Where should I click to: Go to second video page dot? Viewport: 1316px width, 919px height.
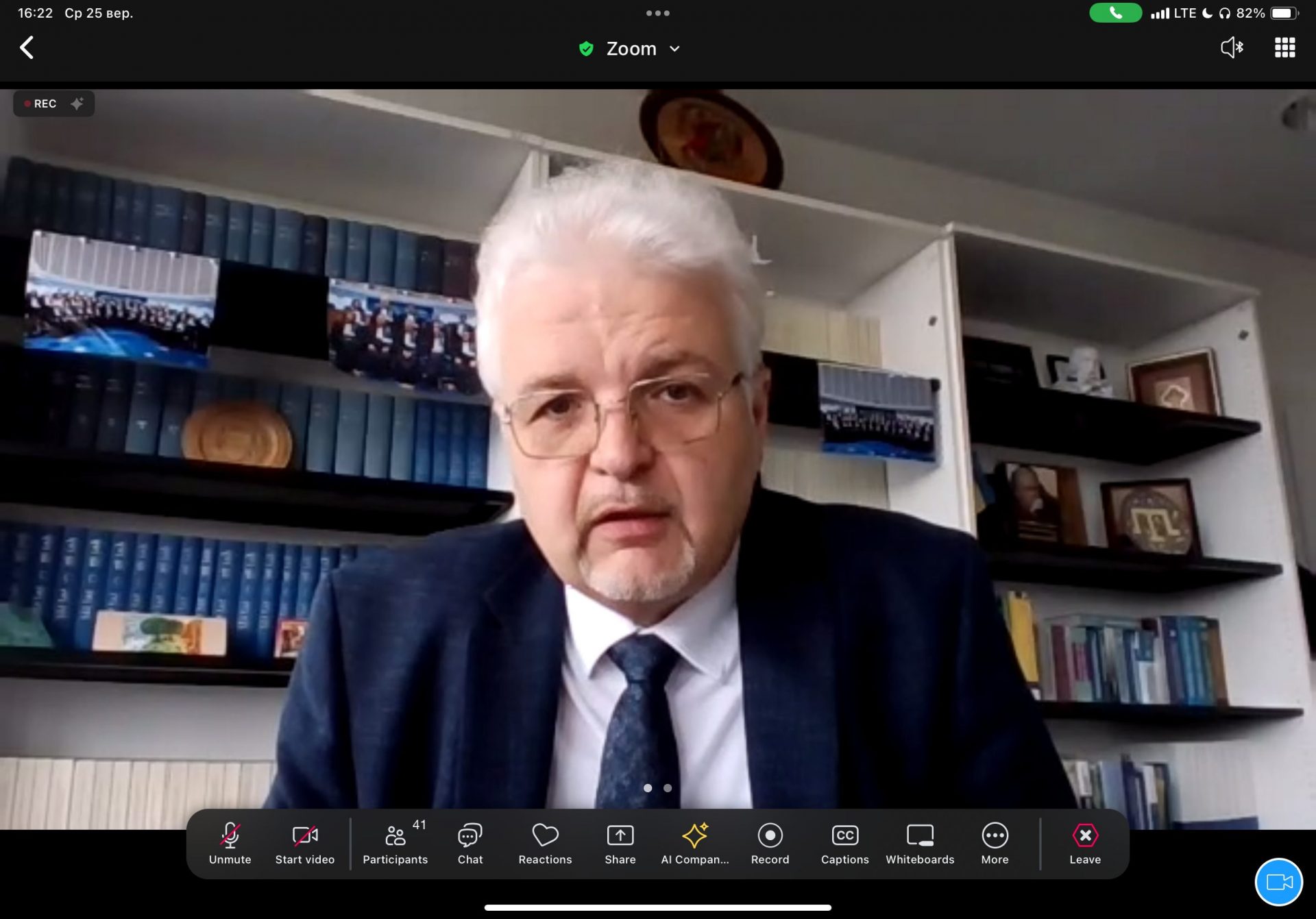tap(668, 788)
